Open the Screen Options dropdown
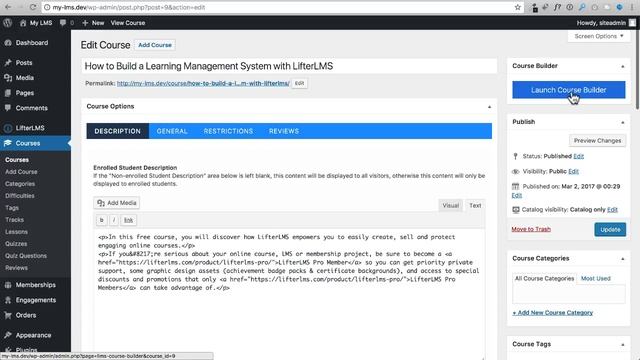Viewport: 640px width, 360px height. [599, 36]
